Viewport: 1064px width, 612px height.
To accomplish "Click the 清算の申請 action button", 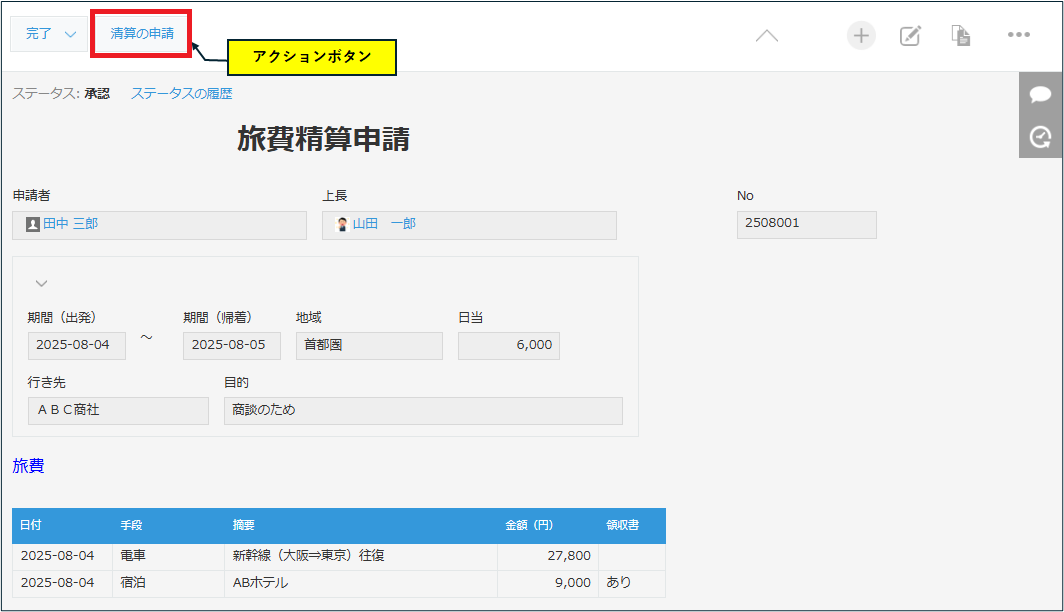I will pyautogui.click(x=142, y=34).
